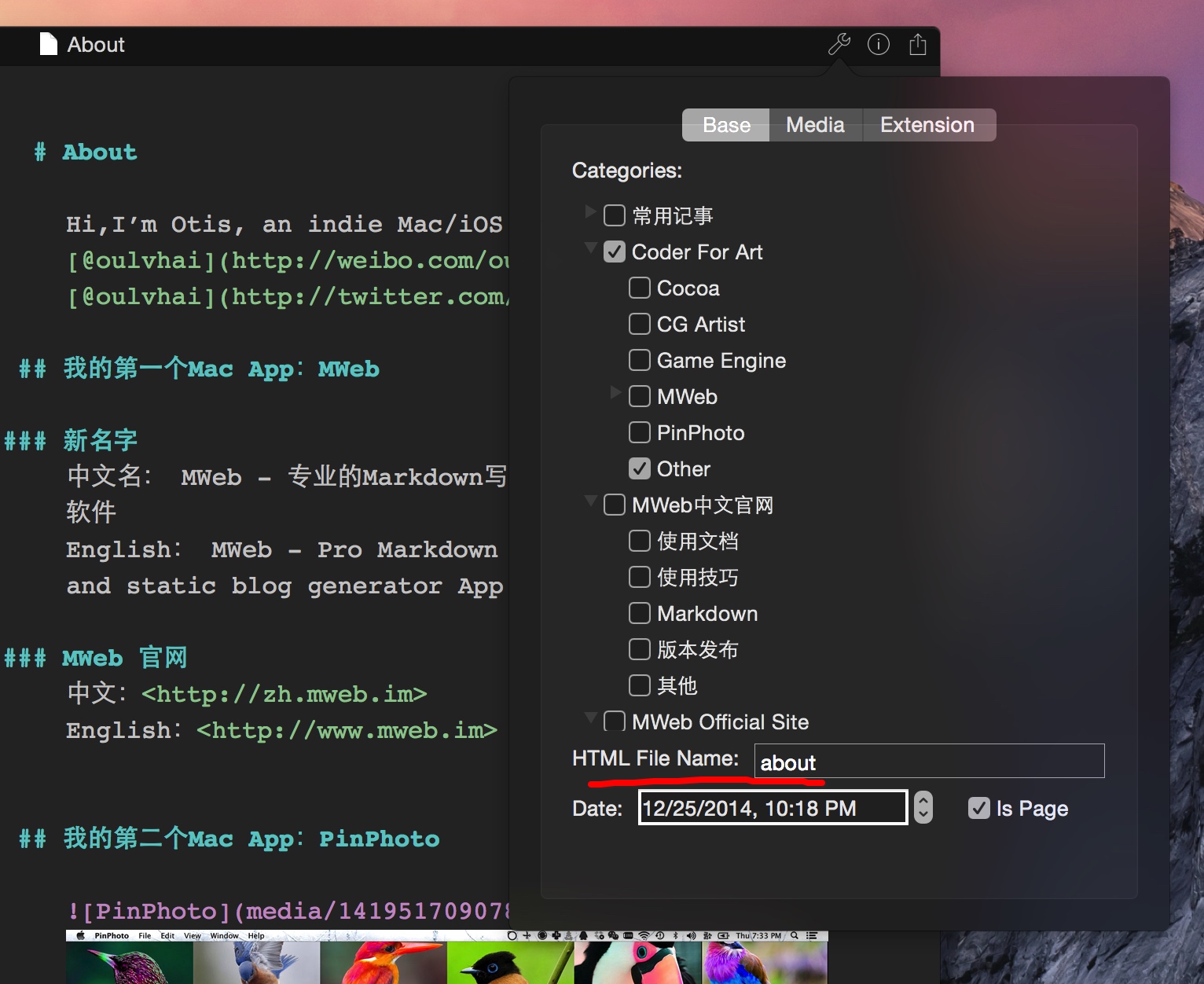Enable the Cocoa category checkbox

640,288
